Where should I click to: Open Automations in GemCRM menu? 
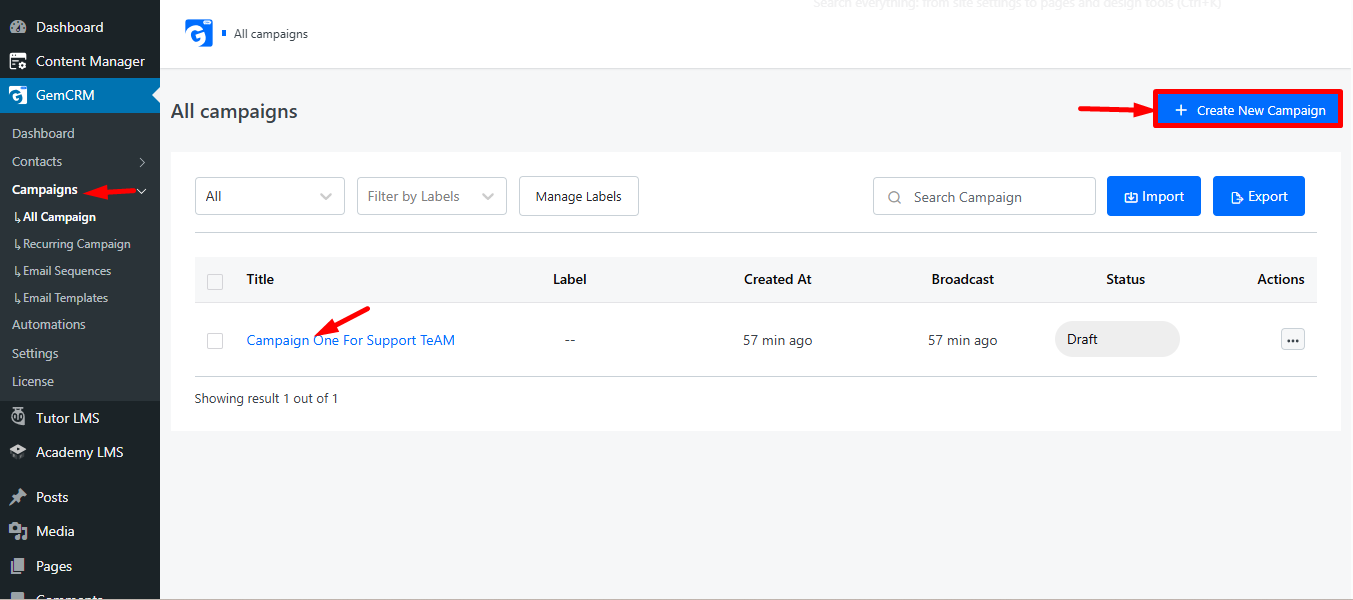[x=49, y=325]
